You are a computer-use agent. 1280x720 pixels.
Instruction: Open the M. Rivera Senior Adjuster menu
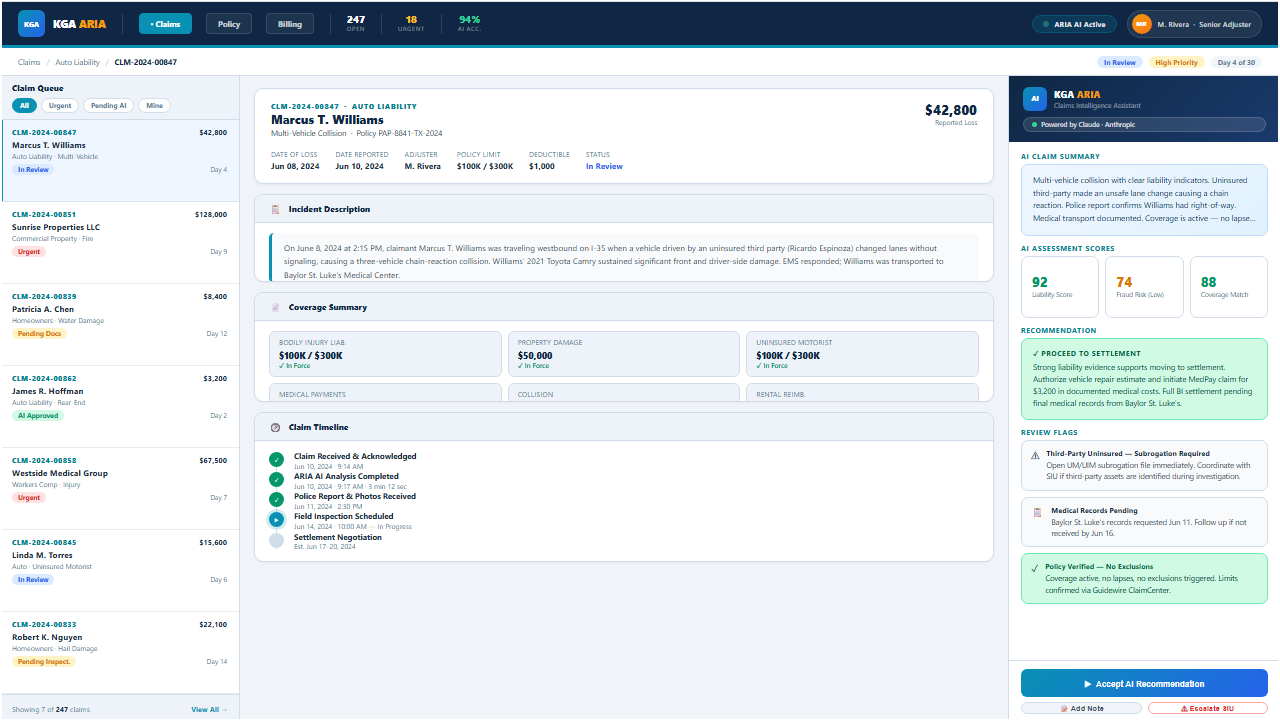coord(1194,24)
